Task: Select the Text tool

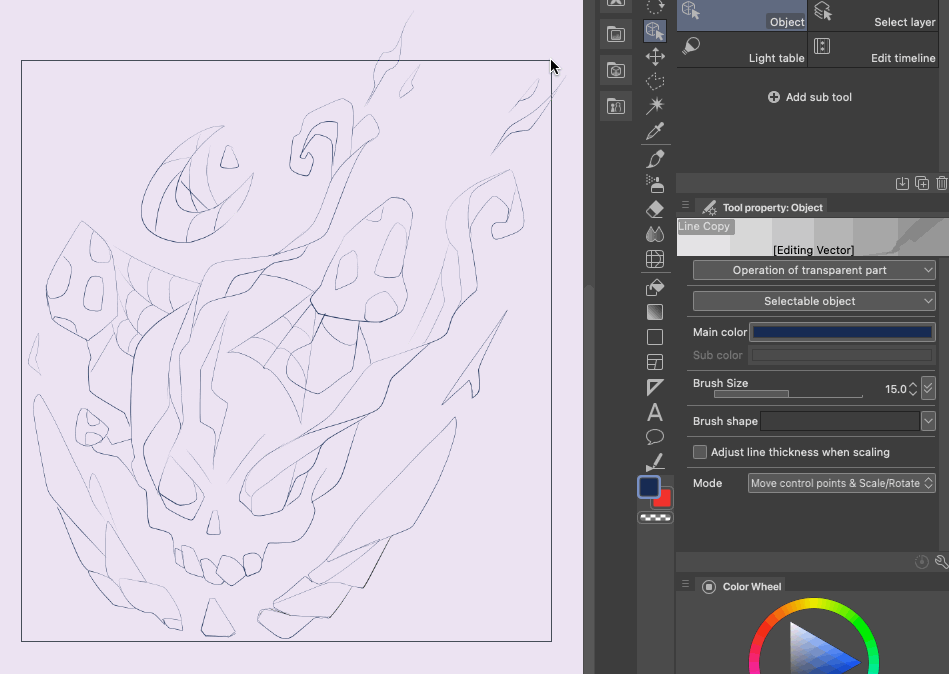Action: coord(655,413)
